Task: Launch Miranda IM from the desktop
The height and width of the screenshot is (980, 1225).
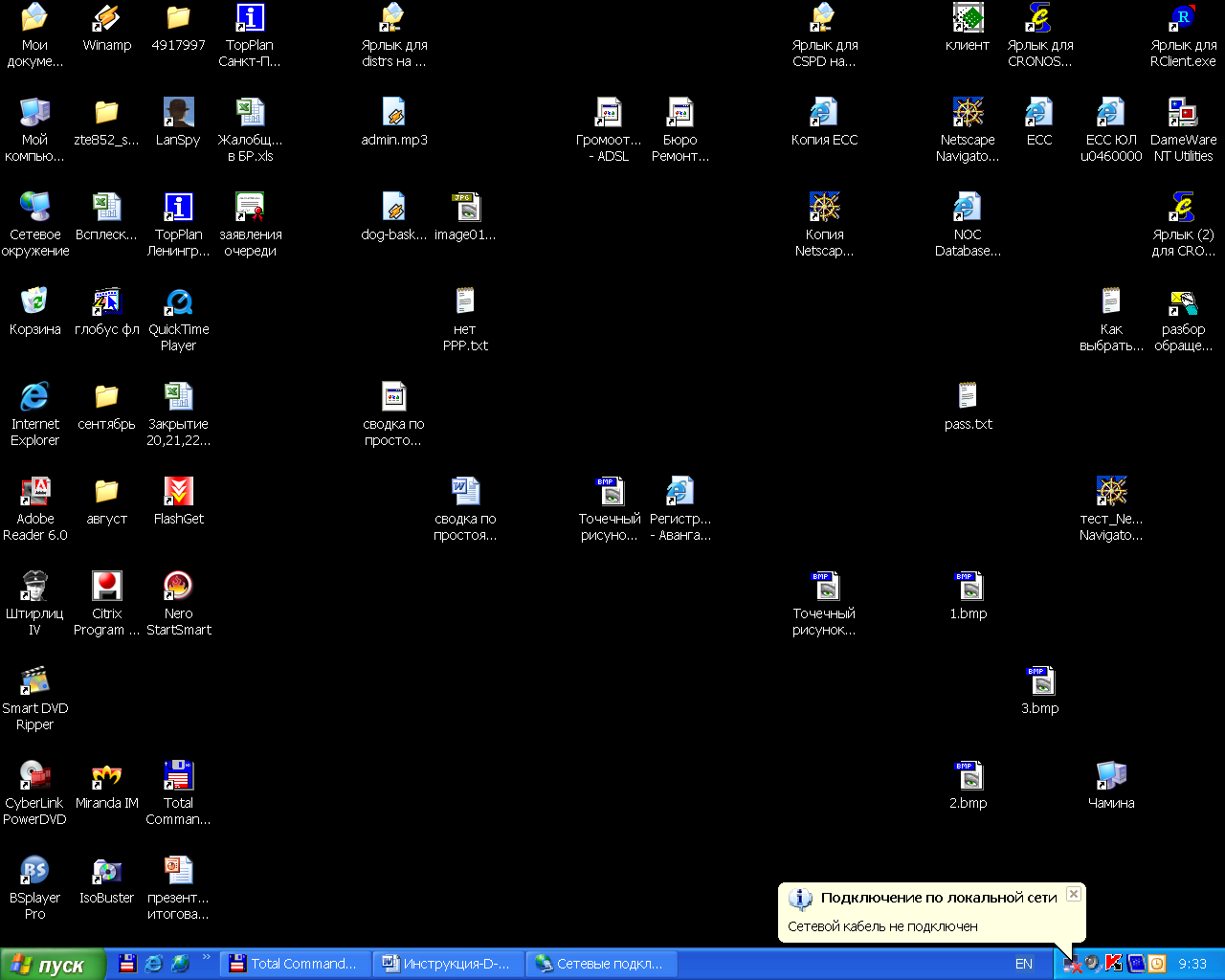Action: point(106,785)
